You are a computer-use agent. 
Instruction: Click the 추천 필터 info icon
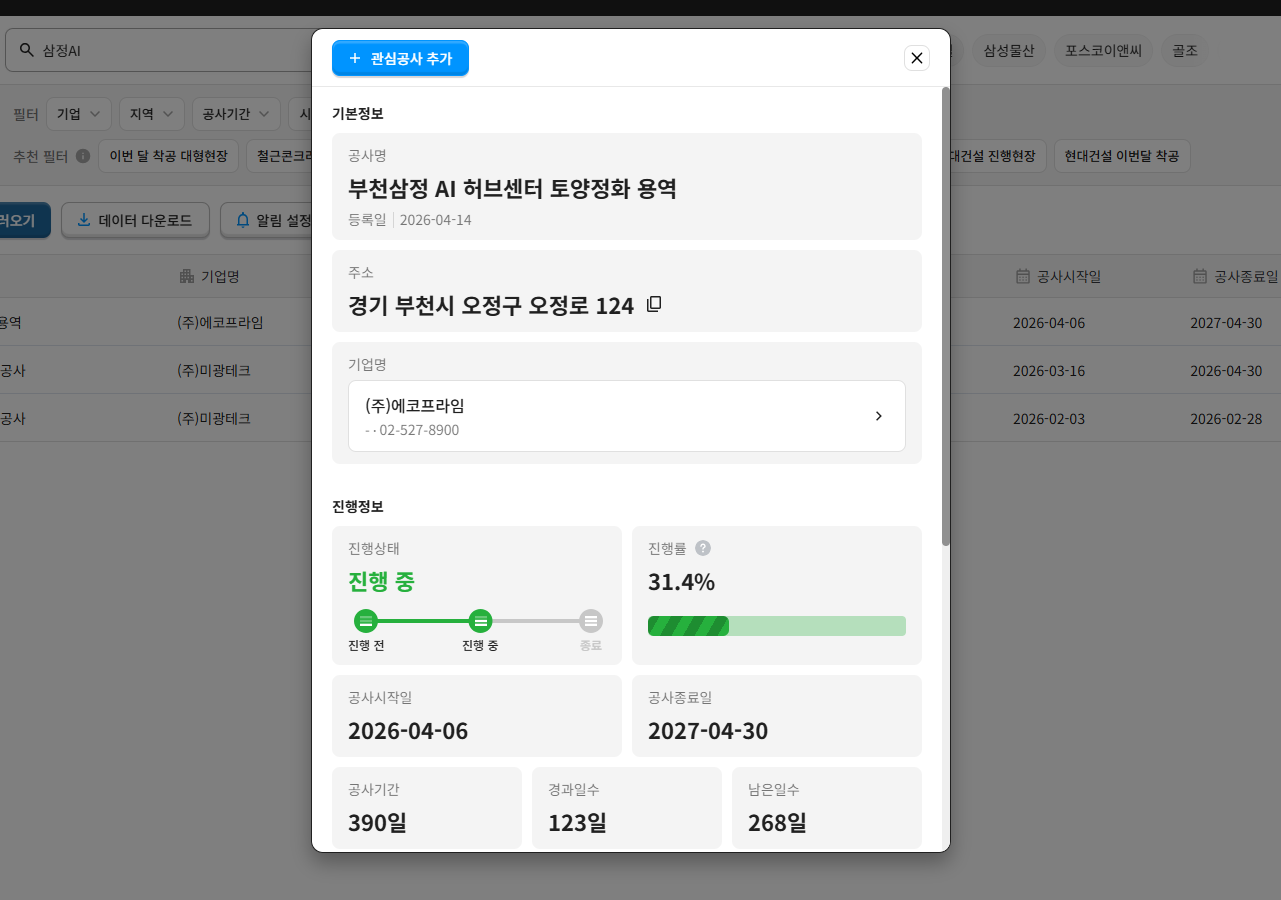(x=83, y=156)
